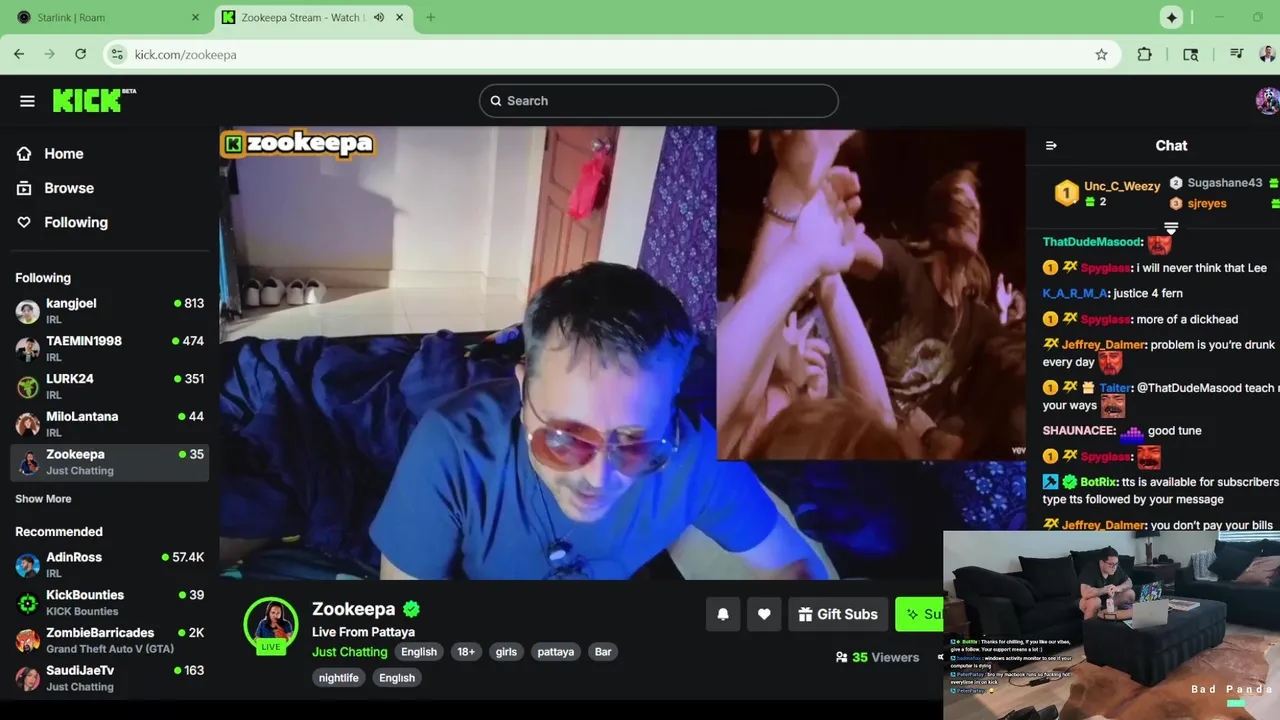Screen dimensions: 1280x720
Task: Click Sugashane43 in the gifter leaderboard
Action: pos(1224,183)
